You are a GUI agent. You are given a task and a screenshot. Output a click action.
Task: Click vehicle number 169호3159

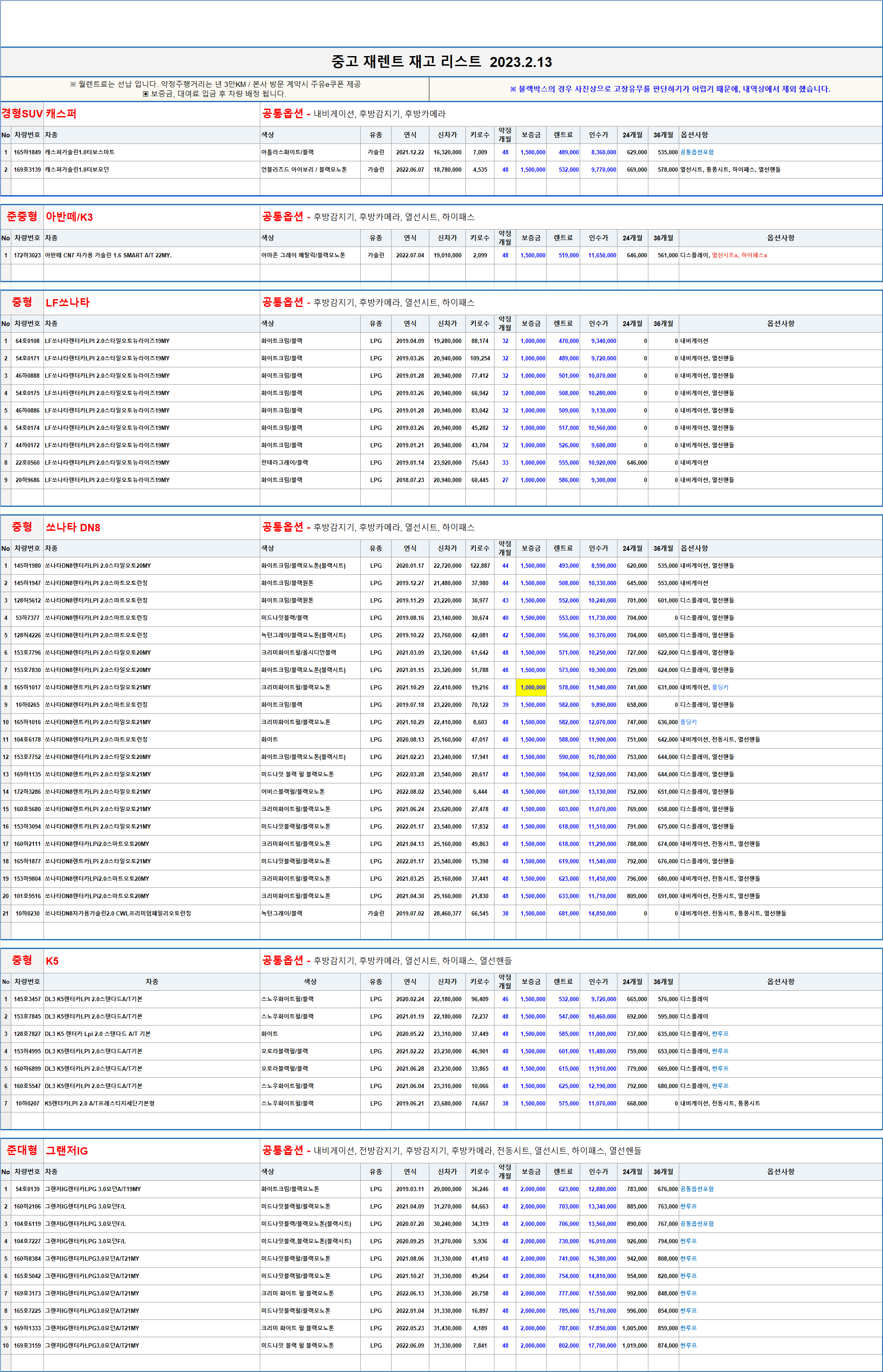point(27,1345)
